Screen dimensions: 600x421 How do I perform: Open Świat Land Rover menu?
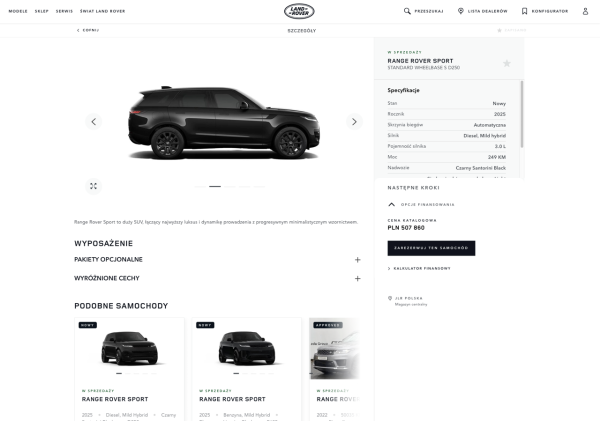pyautogui.click(x=103, y=11)
